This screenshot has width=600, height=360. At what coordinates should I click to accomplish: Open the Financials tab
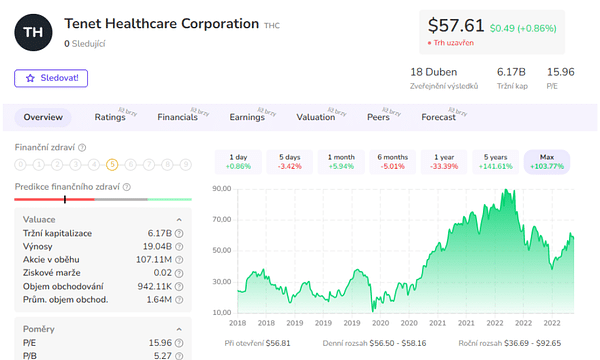(x=178, y=117)
